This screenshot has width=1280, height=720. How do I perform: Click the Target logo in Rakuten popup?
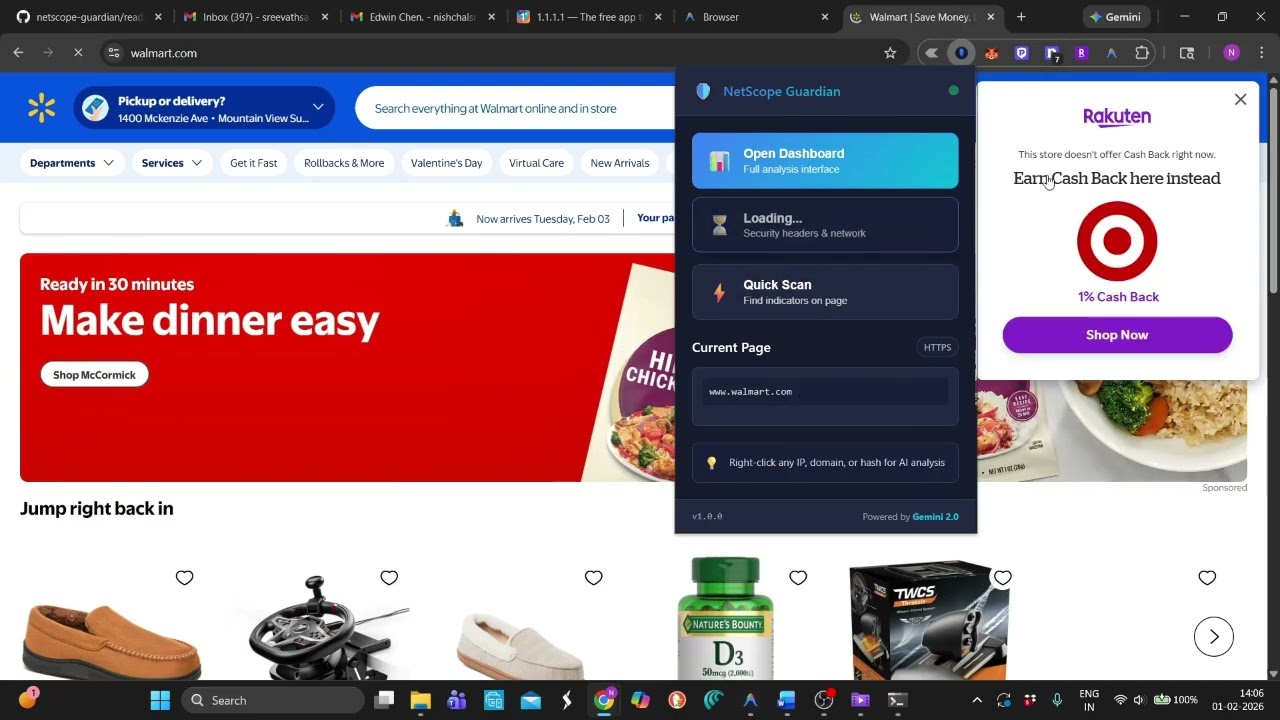point(1117,241)
